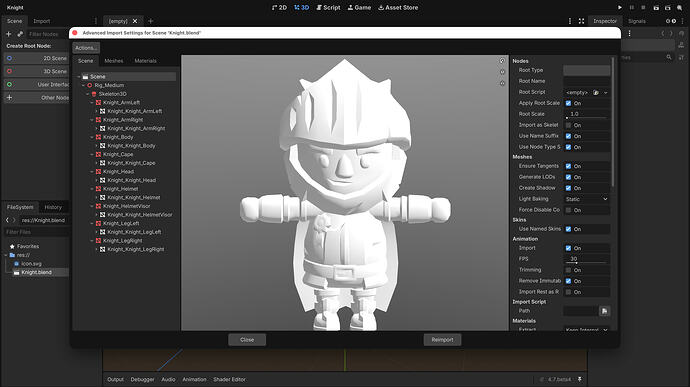Image resolution: width=690 pixels, height=387 pixels.
Task: Click the Skeleton3D node icon
Action: (94, 94)
